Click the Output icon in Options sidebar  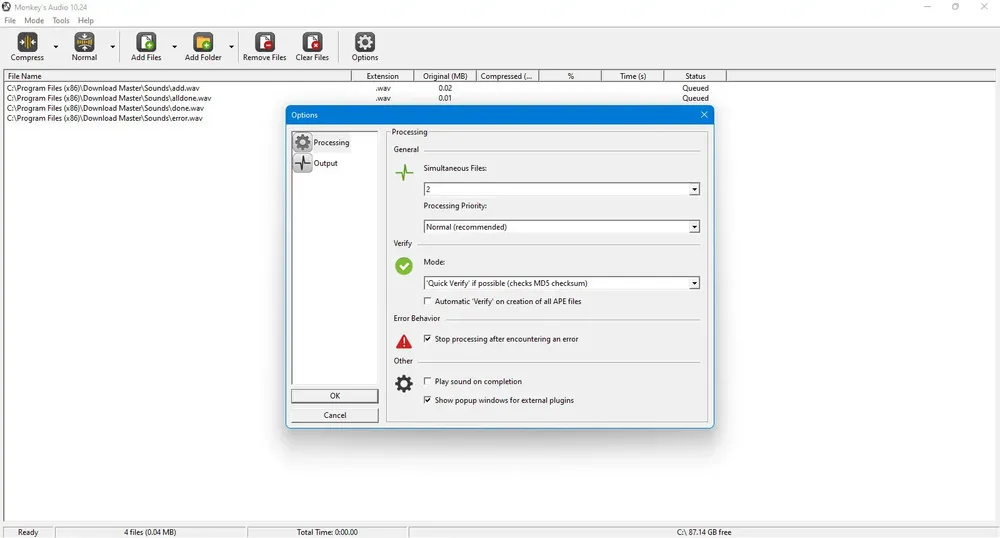pyautogui.click(x=303, y=163)
